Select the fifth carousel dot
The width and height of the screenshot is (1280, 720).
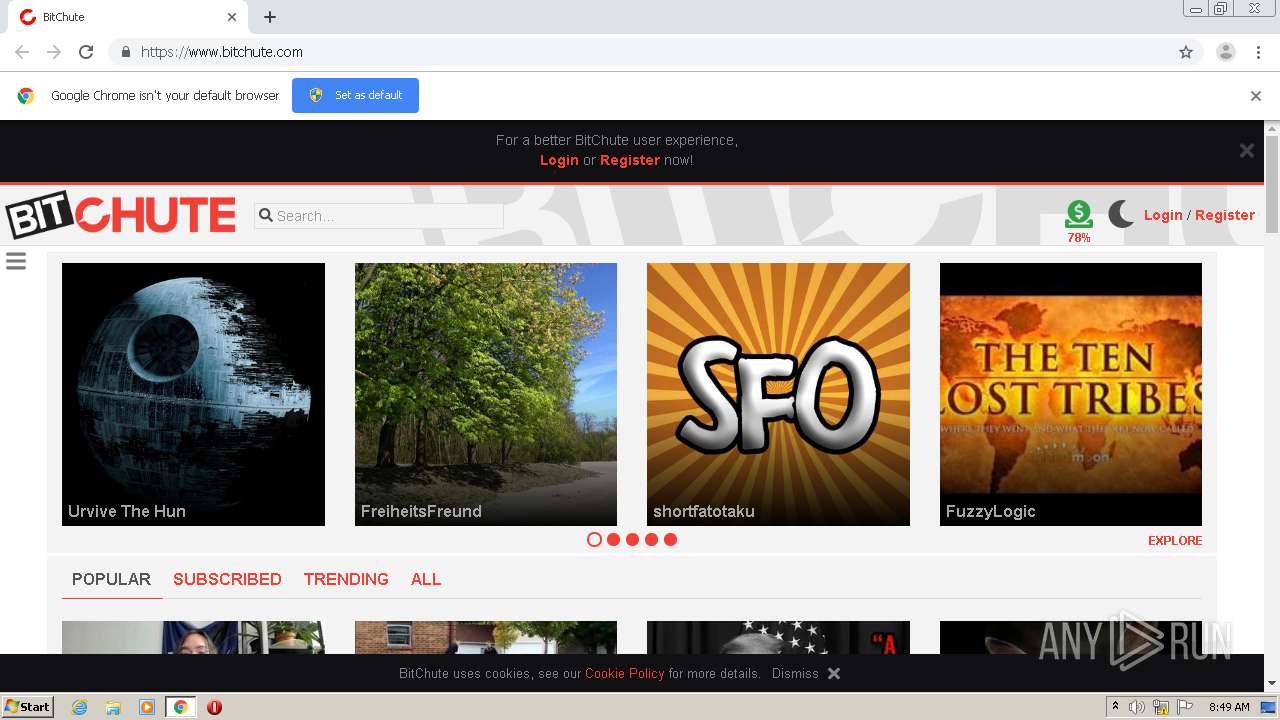(x=670, y=539)
